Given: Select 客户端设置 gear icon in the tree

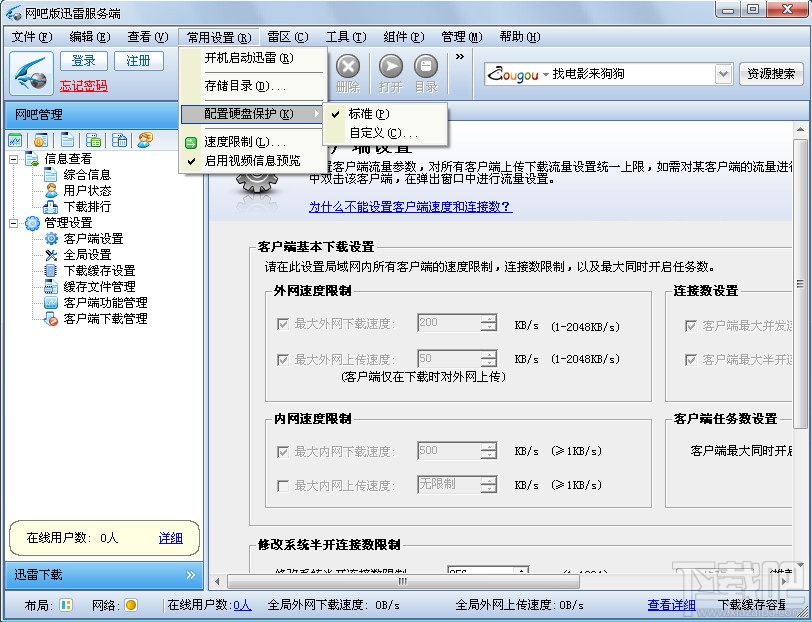Looking at the screenshot, I should (51, 239).
